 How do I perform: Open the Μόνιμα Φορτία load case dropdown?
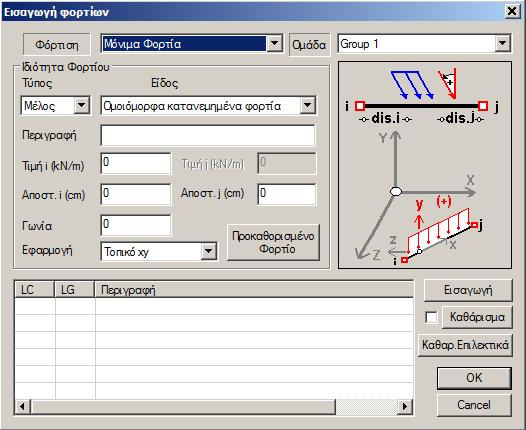(274, 43)
